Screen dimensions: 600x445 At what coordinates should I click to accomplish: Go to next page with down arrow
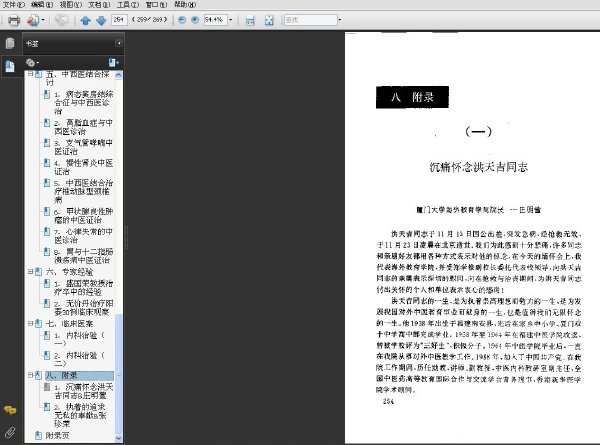(101, 20)
